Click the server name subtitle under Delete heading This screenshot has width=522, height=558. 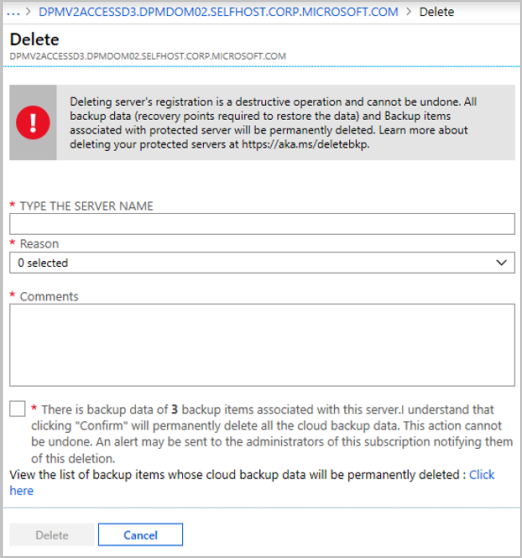[148, 56]
